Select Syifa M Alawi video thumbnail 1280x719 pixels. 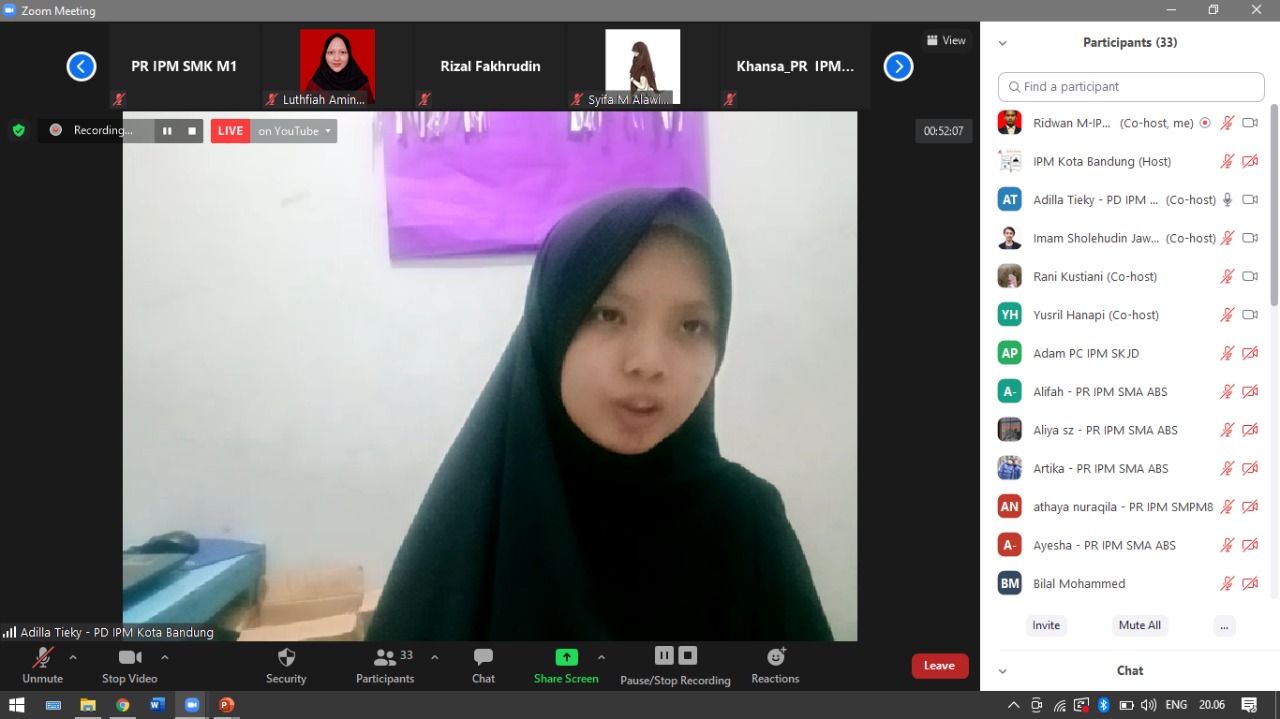pos(643,67)
